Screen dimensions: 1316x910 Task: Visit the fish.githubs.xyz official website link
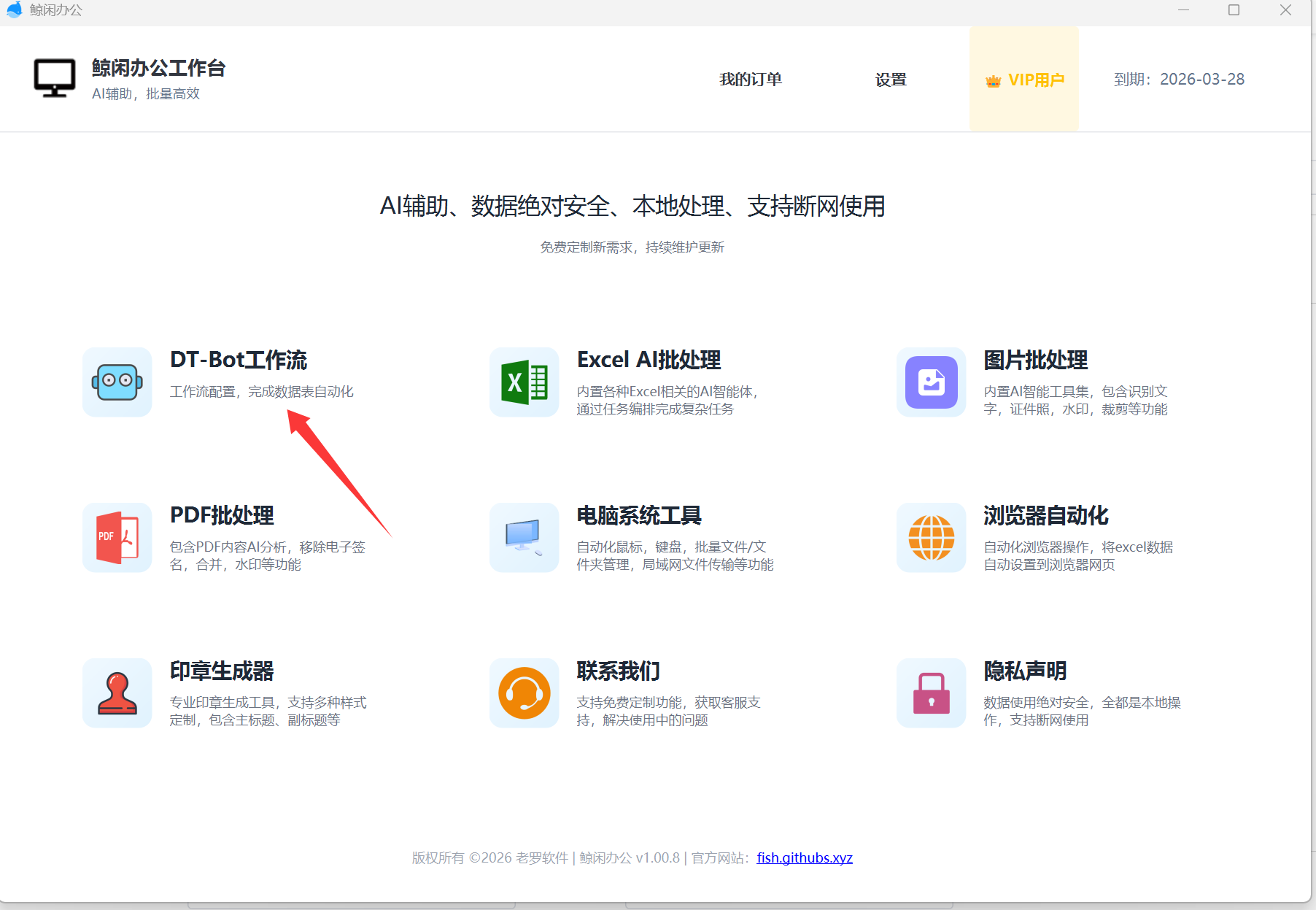804,857
